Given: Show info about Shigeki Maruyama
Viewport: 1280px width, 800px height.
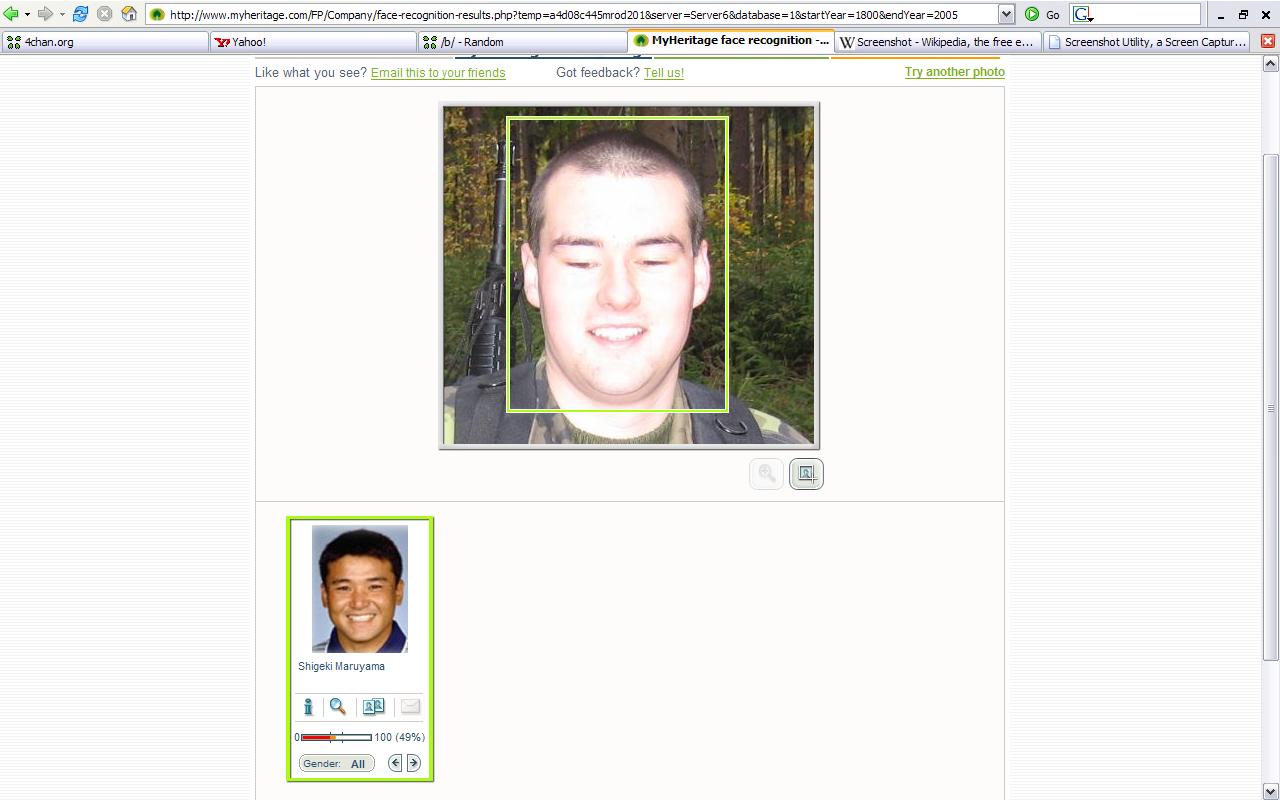Looking at the screenshot, I should (308, 707).
